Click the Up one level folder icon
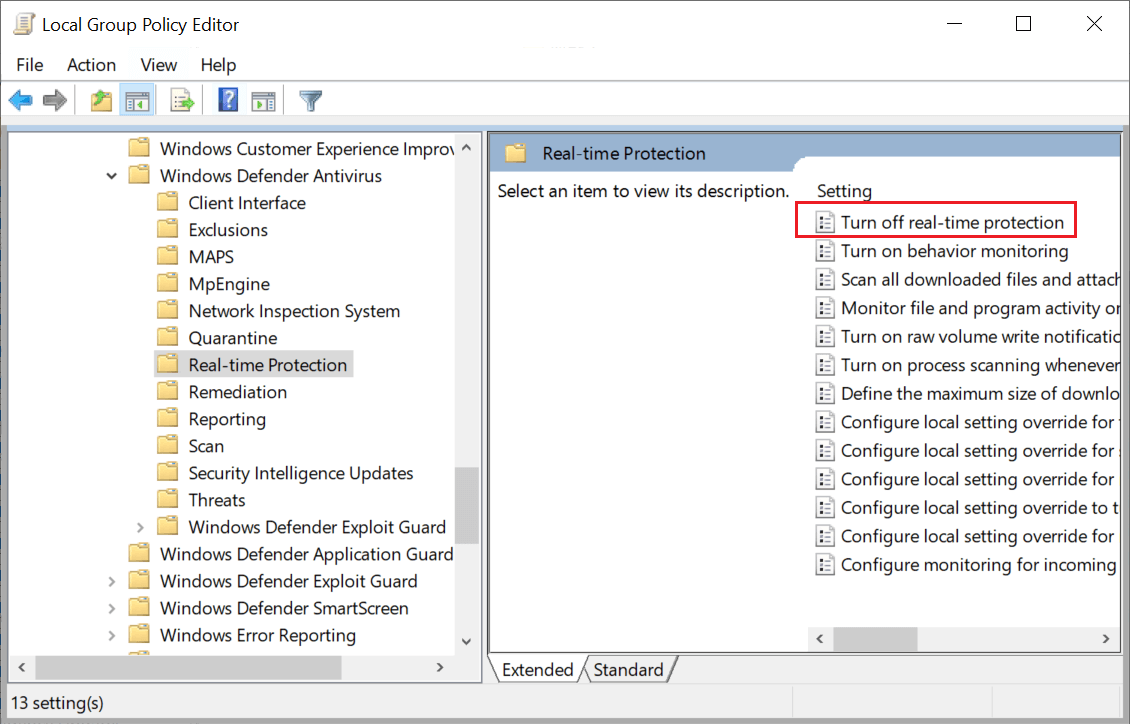The image size is (1130, 724). [100, 99]
